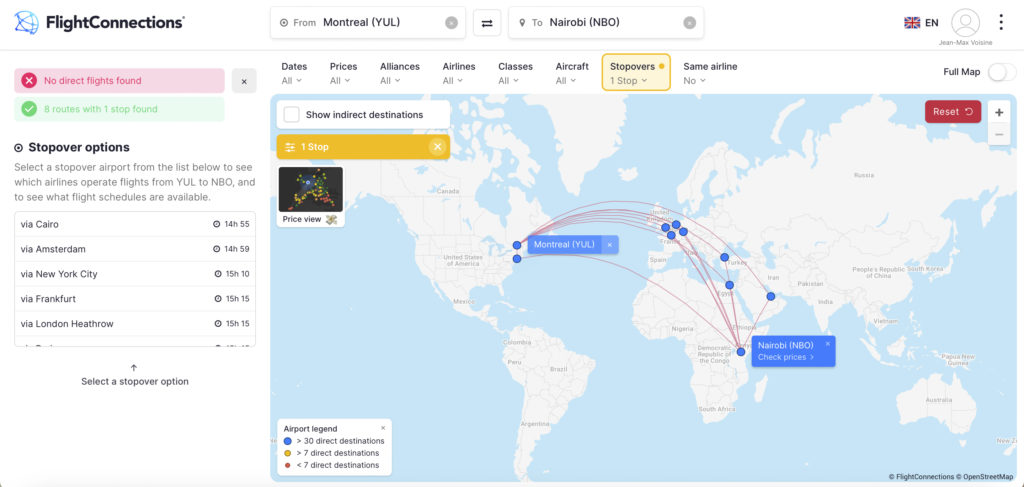Zoom out on the map
The image size is (1024, 487).
point(999,135)
